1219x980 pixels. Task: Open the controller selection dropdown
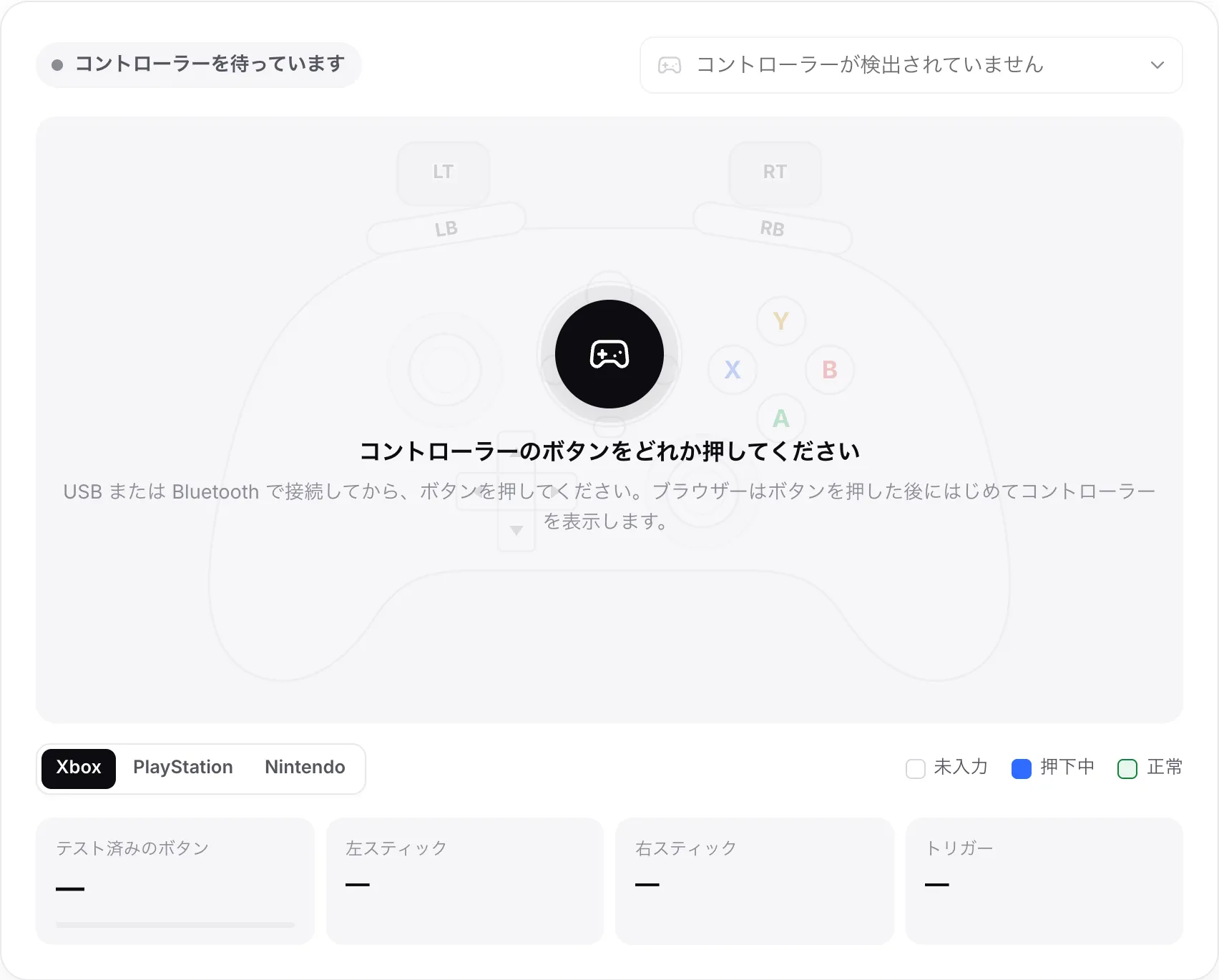pyautogui.click(x=911, y=65)
